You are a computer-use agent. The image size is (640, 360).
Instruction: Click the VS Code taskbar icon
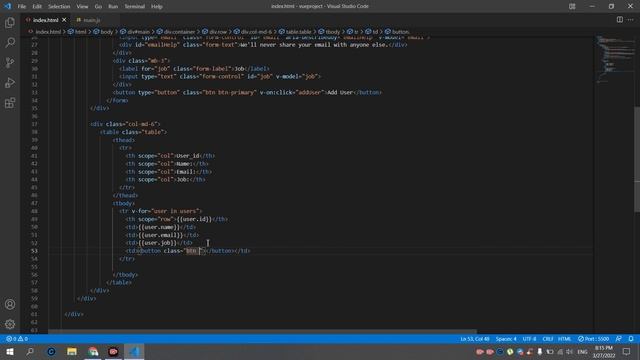coord(134,351)
